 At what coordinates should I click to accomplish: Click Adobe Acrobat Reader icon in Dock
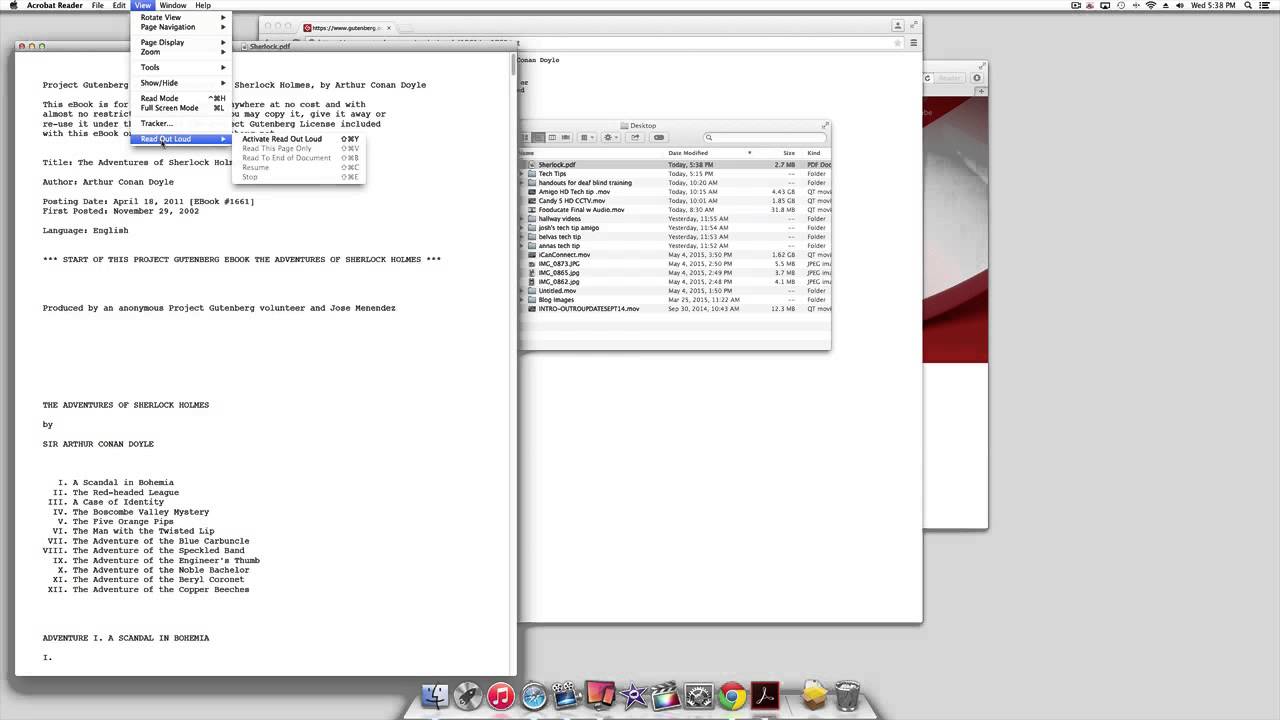(766, 696)
